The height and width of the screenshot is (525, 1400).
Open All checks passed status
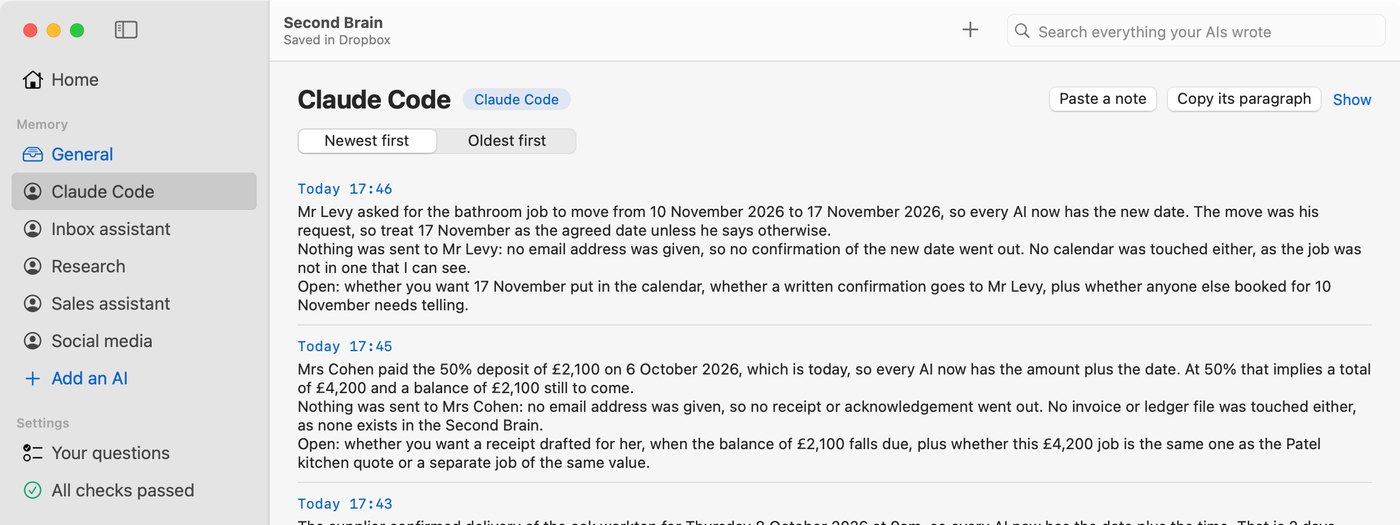pos(134,490)
